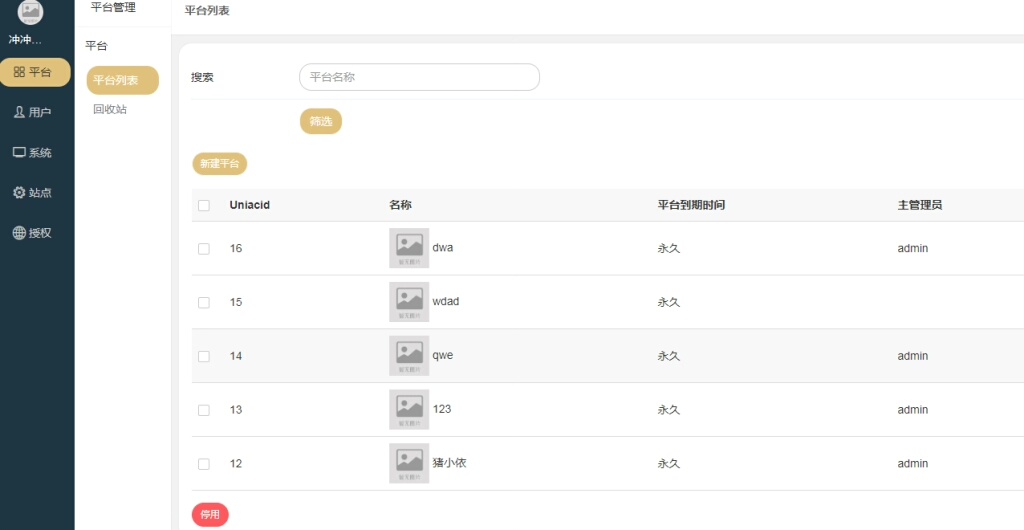Click the site gear icon
Image resolution: width=1024 pixels, height=530 pixels.
[19, 192]
